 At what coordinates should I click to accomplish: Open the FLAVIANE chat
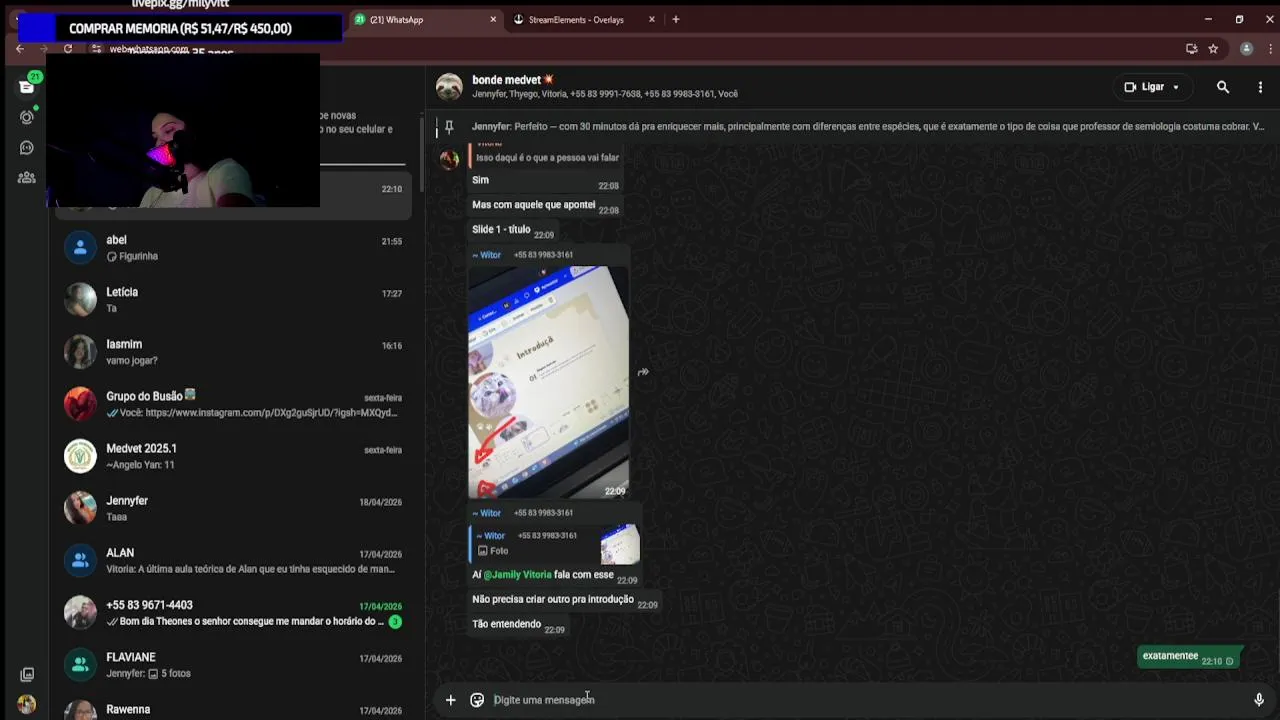(x=232, y=664)
